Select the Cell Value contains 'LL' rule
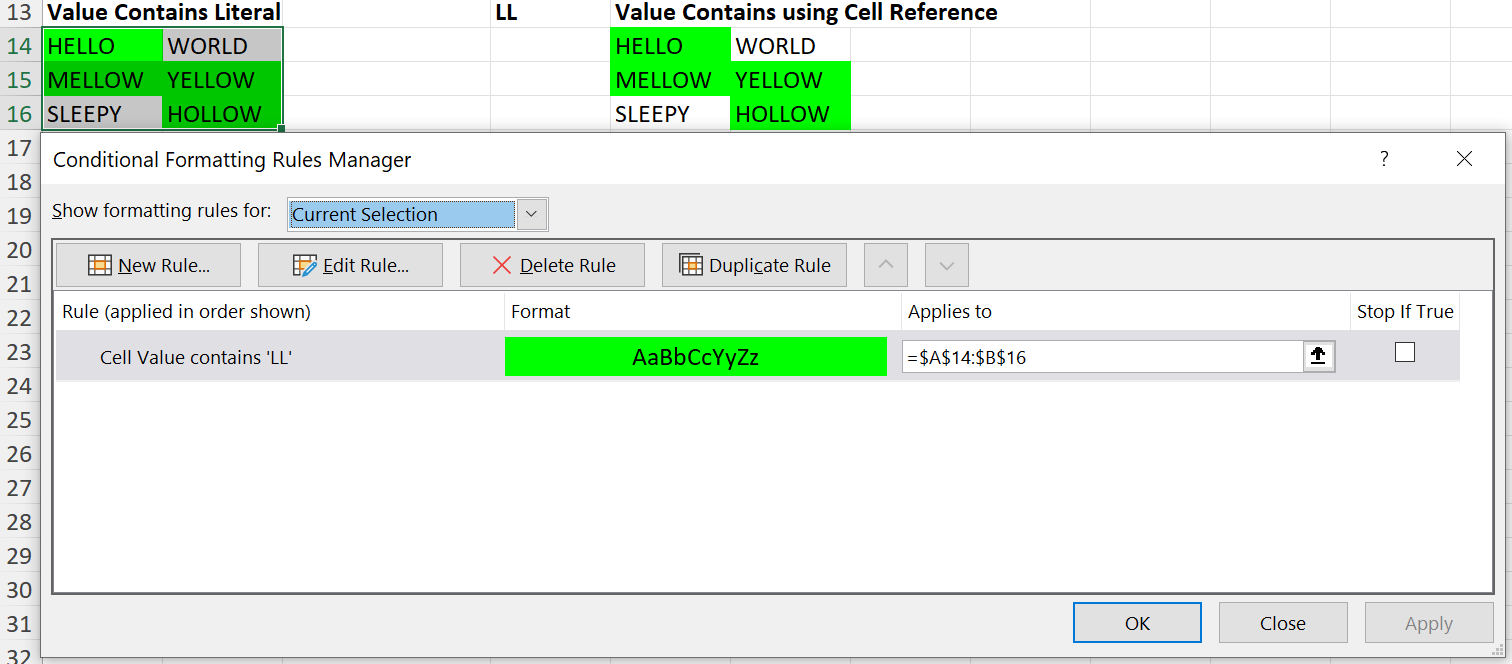 point(195,357)
